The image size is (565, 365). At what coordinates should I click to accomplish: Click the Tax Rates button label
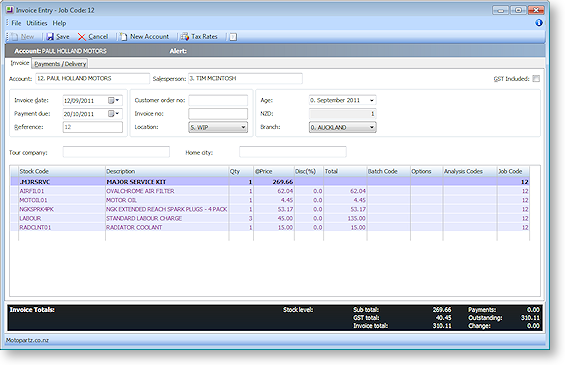click(x=204, y=37)
